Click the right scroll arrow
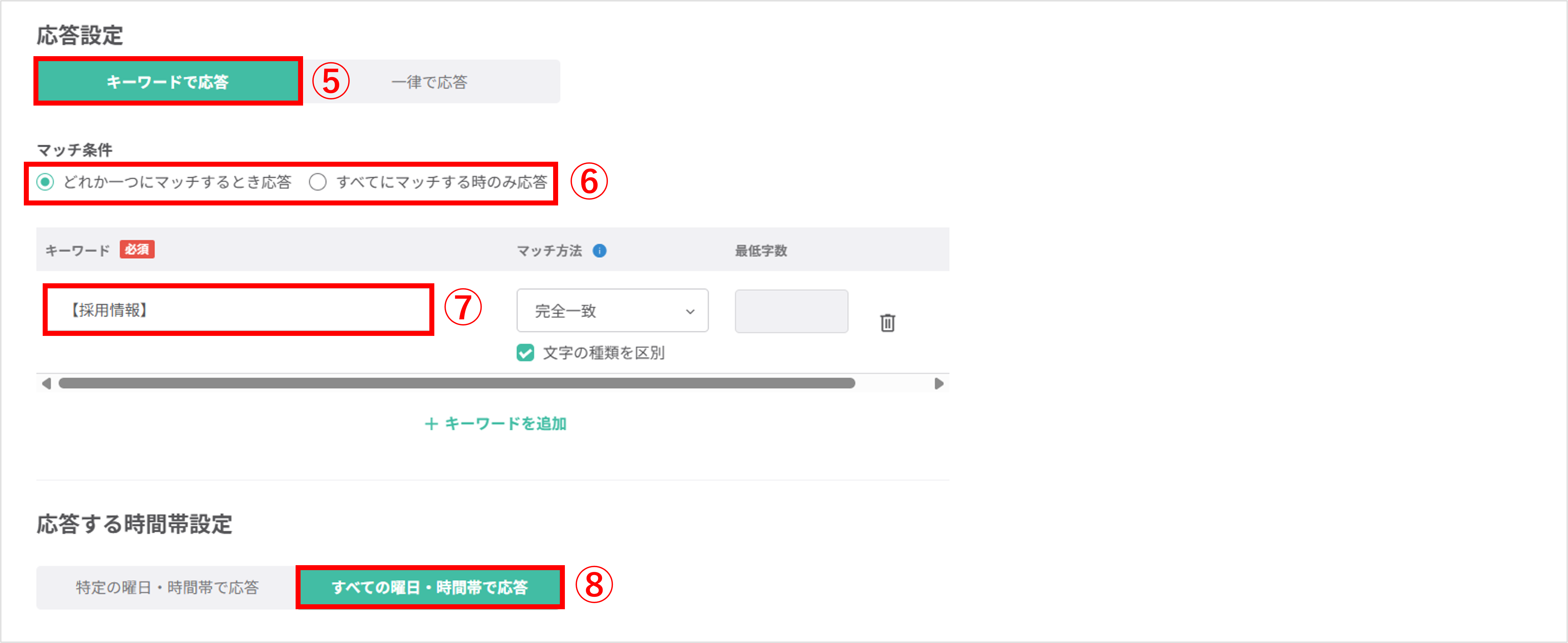Image resolution: width=1568 pixels, height=643 pixels. pos(939,383)
